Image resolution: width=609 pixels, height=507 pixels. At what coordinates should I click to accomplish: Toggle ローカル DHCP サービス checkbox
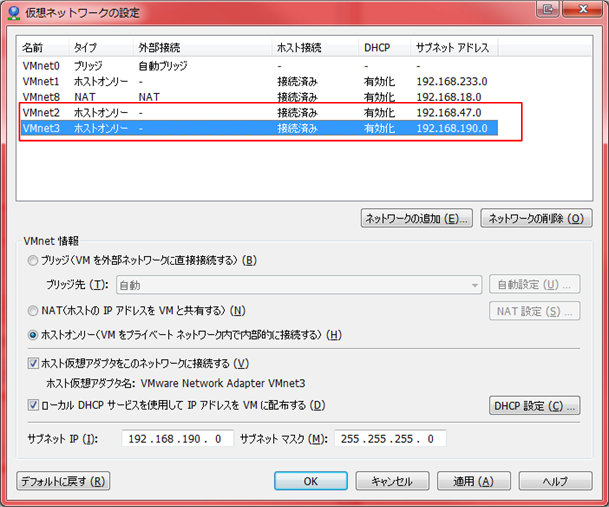(35, 405)
